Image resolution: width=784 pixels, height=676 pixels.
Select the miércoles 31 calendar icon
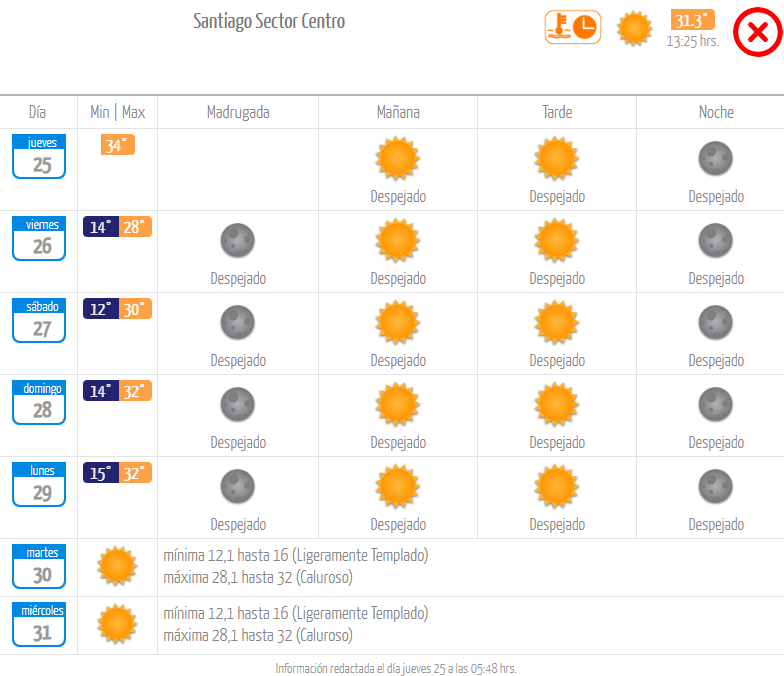tap(39, 624)
